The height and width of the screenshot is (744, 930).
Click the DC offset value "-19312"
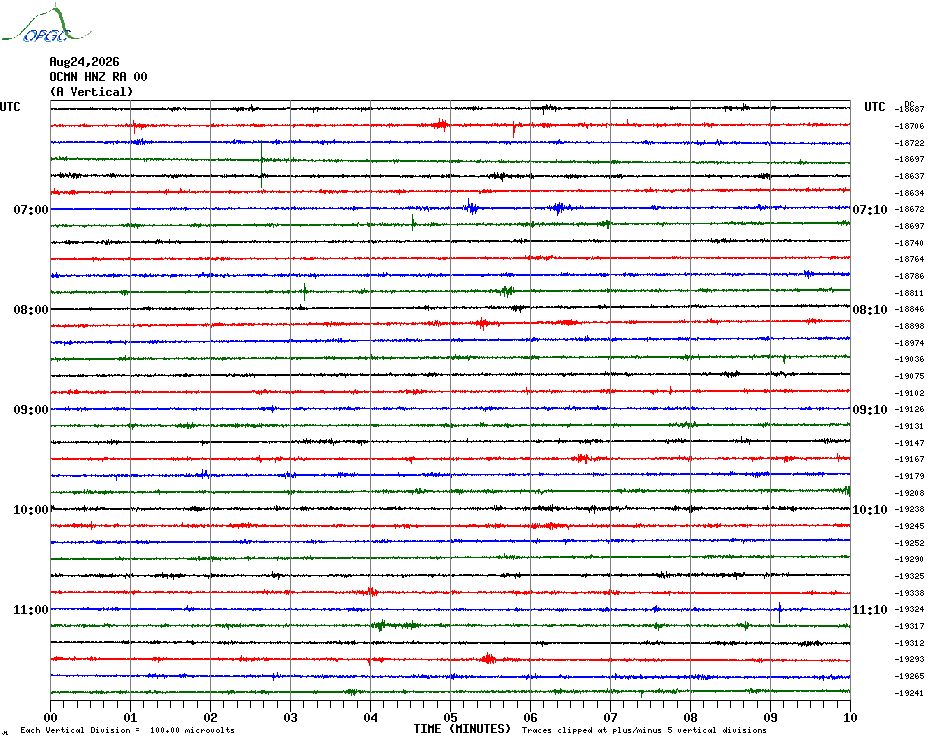tap(909, 643)
